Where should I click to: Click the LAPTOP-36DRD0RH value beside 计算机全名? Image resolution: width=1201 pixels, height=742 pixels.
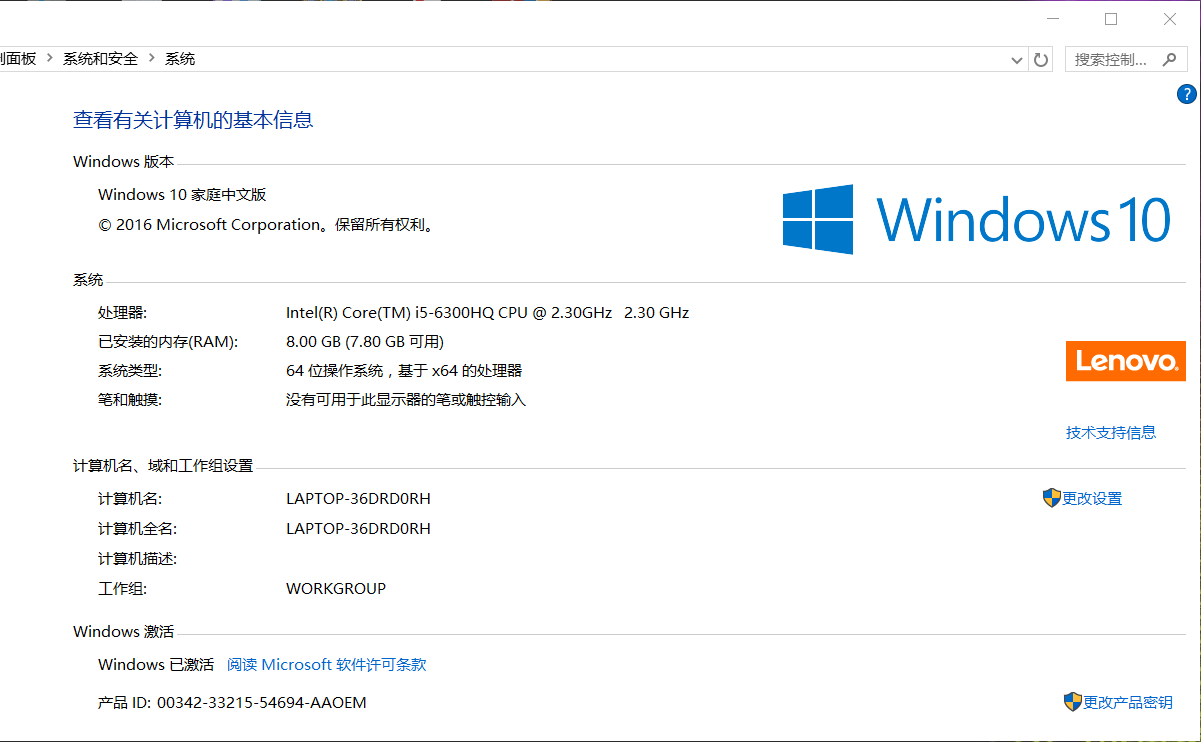(358, 528)
